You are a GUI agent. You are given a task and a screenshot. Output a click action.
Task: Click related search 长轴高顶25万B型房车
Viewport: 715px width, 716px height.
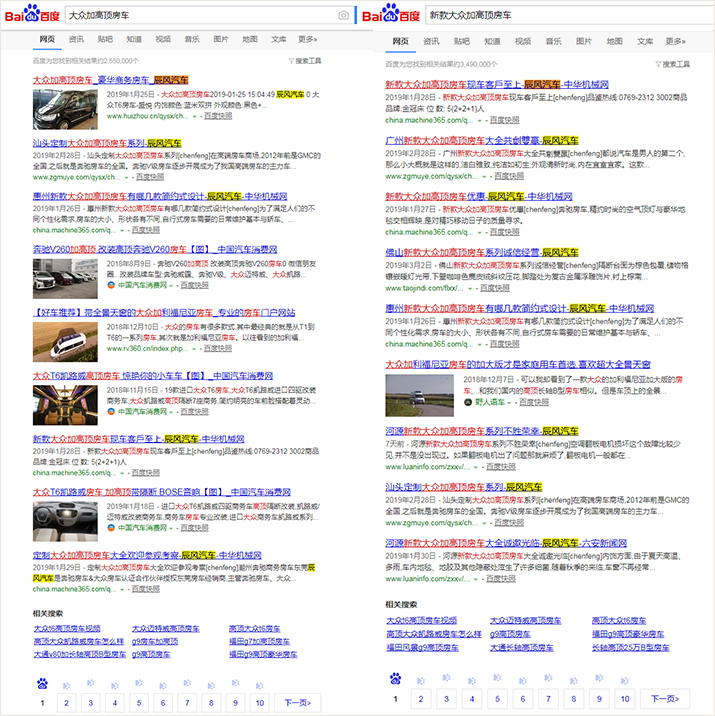pyautogui.click(x=631, y=648)
